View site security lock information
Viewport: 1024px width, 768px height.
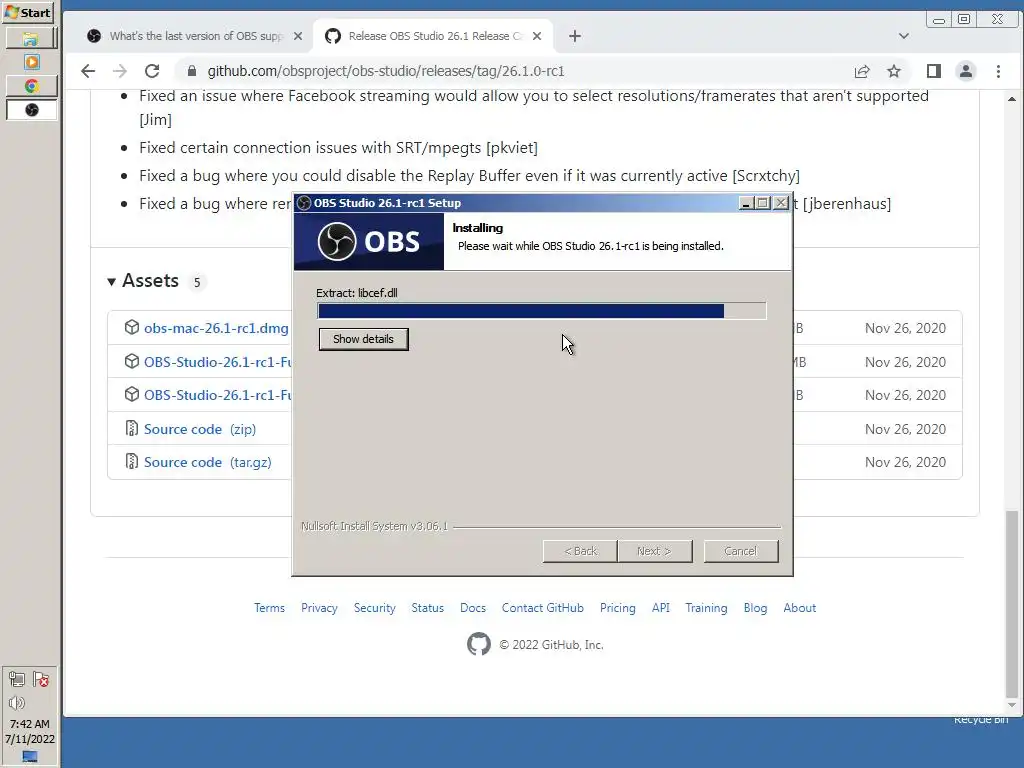click(192, 71)
